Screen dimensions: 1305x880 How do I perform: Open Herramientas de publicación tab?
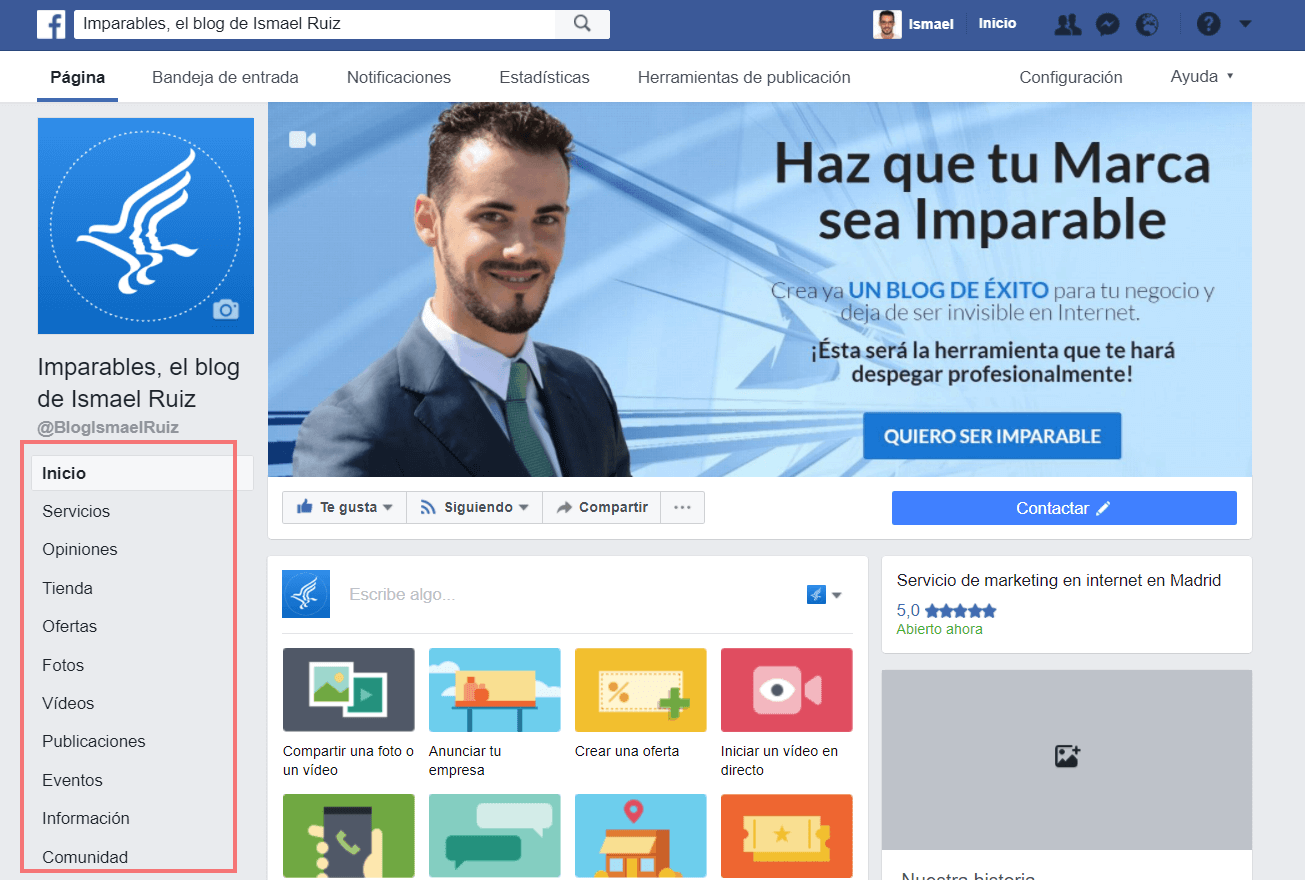[x=744, y=77]
